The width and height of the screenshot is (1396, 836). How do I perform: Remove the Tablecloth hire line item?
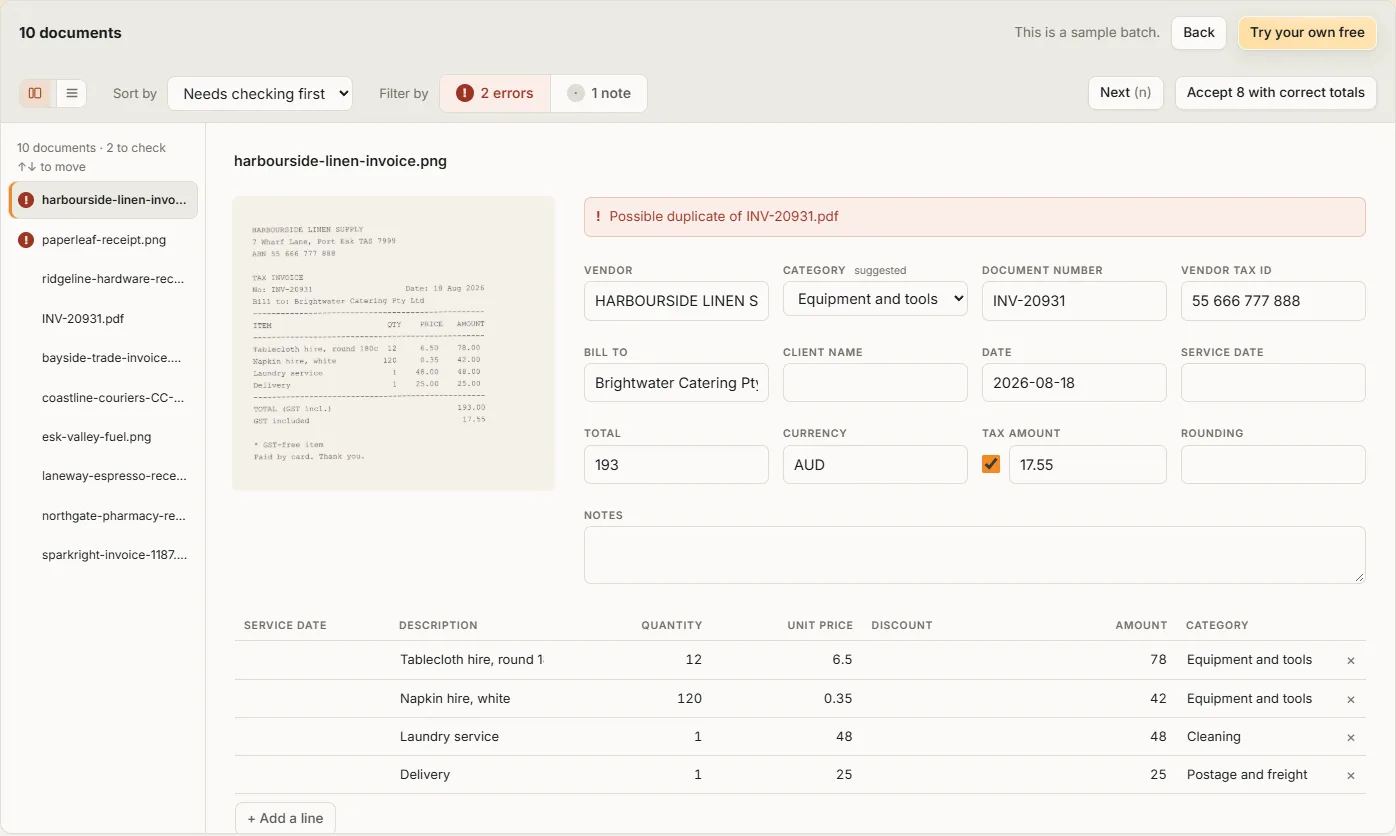1351,660
